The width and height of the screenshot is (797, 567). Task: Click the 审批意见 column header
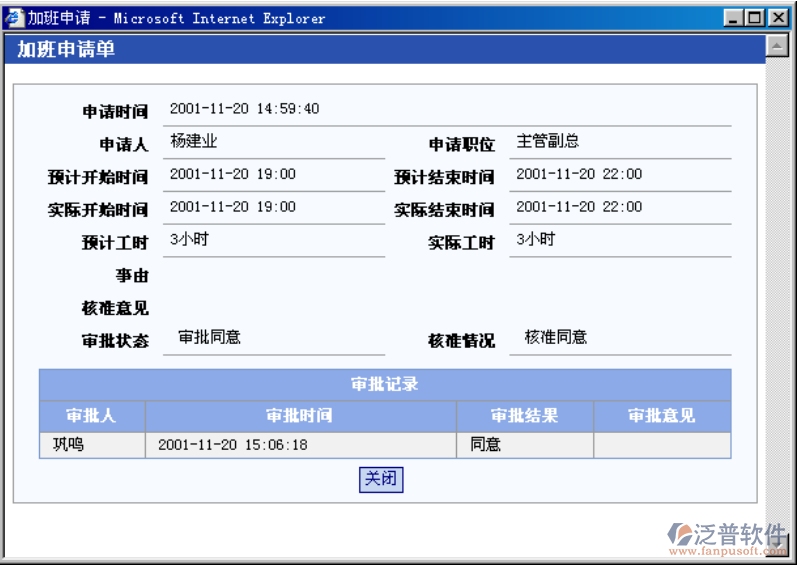pos(662,416)
